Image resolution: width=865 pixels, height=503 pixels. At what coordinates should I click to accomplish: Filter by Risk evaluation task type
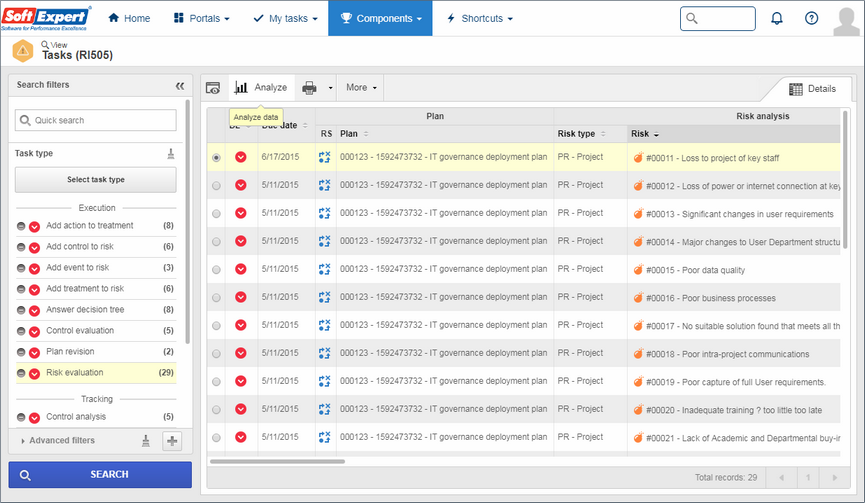(96, 373)
